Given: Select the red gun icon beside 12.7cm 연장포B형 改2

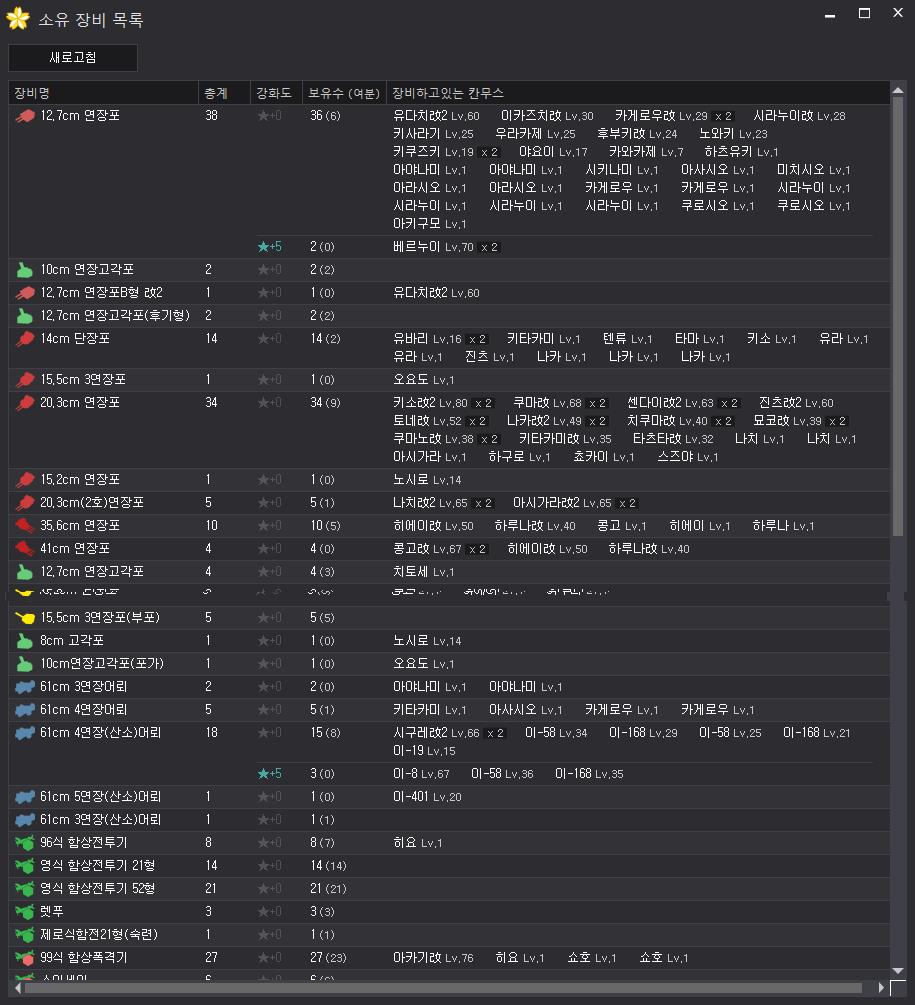Looking at the screenshot, I should pyautogui.click(x=25, y=293).
